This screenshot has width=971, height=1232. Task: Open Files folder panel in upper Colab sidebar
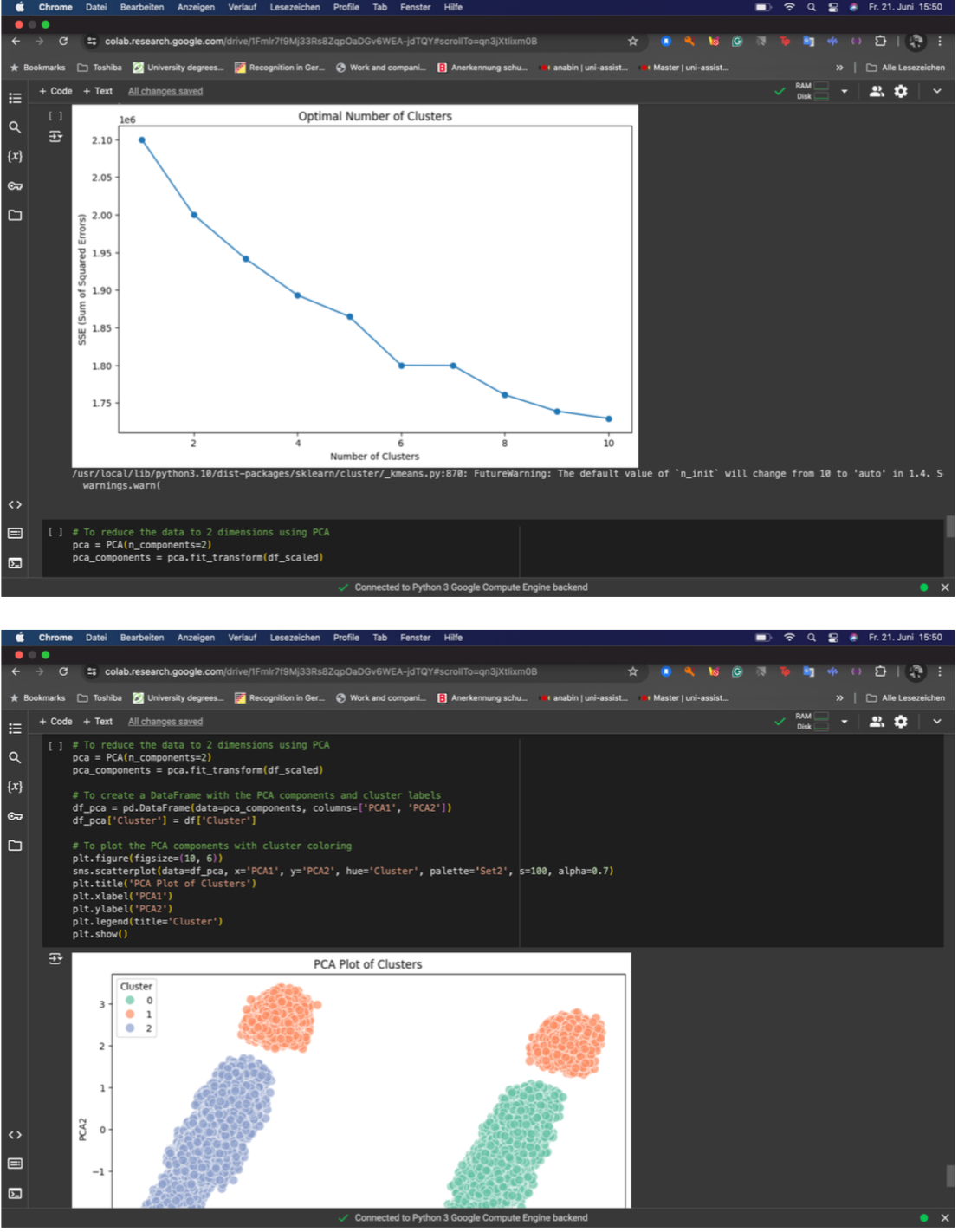click(15, 215)
